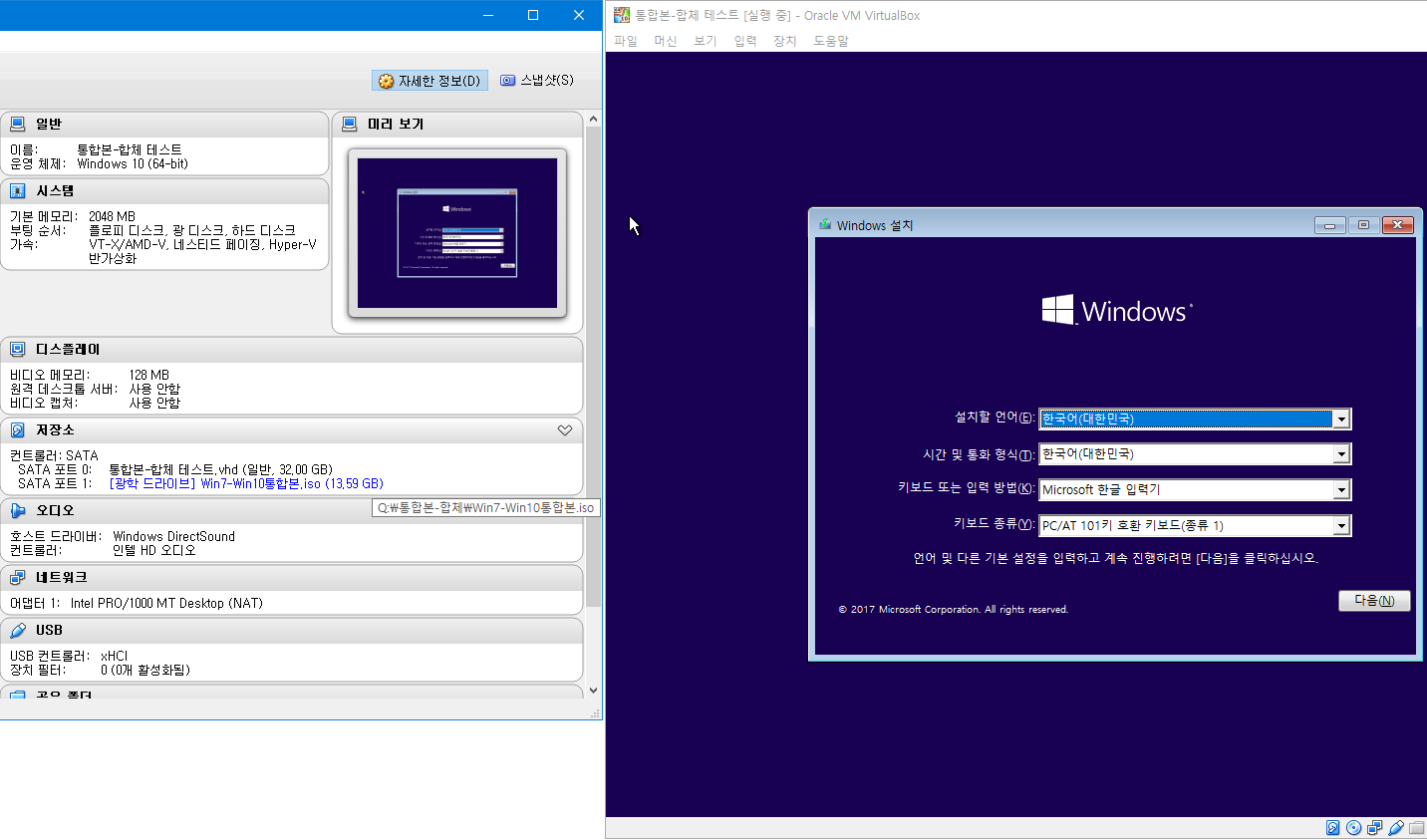The height and width of the screenshot is (840, 1427).
Task: Open the 키보드 또는 입력 방법 dropdown
Action: pos(1341,490)
